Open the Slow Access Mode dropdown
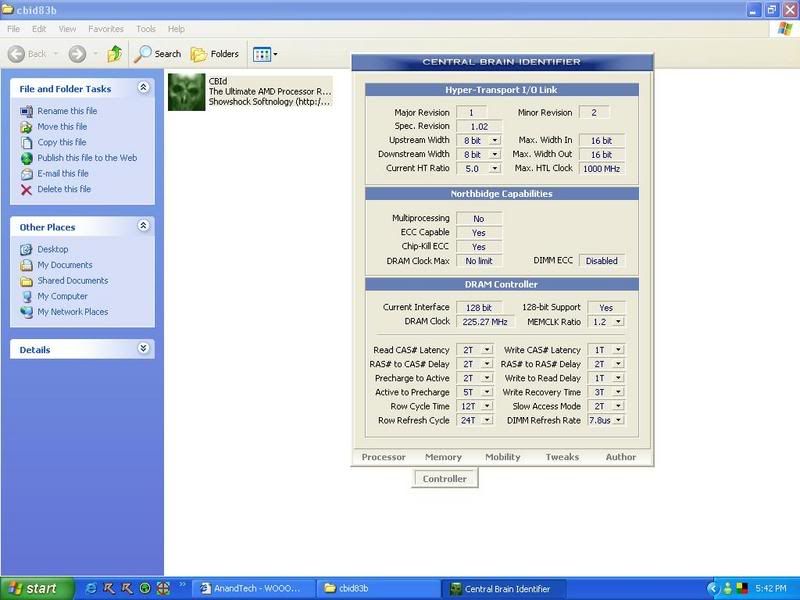This screenshot has height=600, width=800. (618, 406)
